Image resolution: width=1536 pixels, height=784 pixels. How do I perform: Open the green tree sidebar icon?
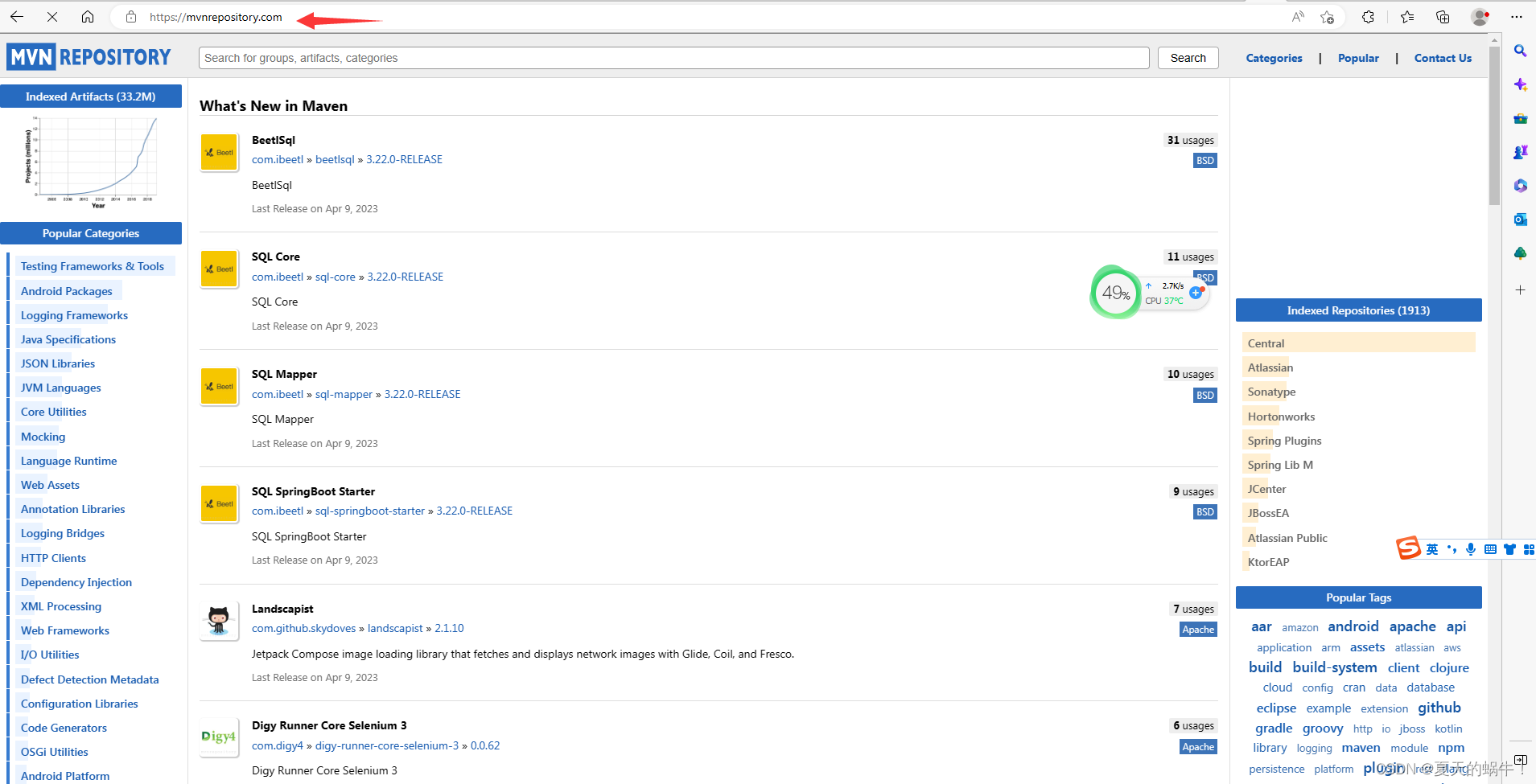[1520, 253]
